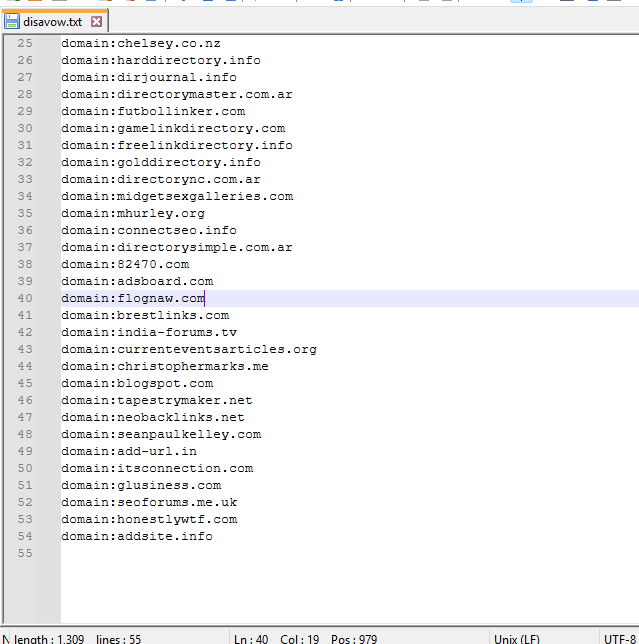The width and height of the screenshot is (639, 644).
Task: Place cursor on domain:india-forums.tv
Action: 149,332
